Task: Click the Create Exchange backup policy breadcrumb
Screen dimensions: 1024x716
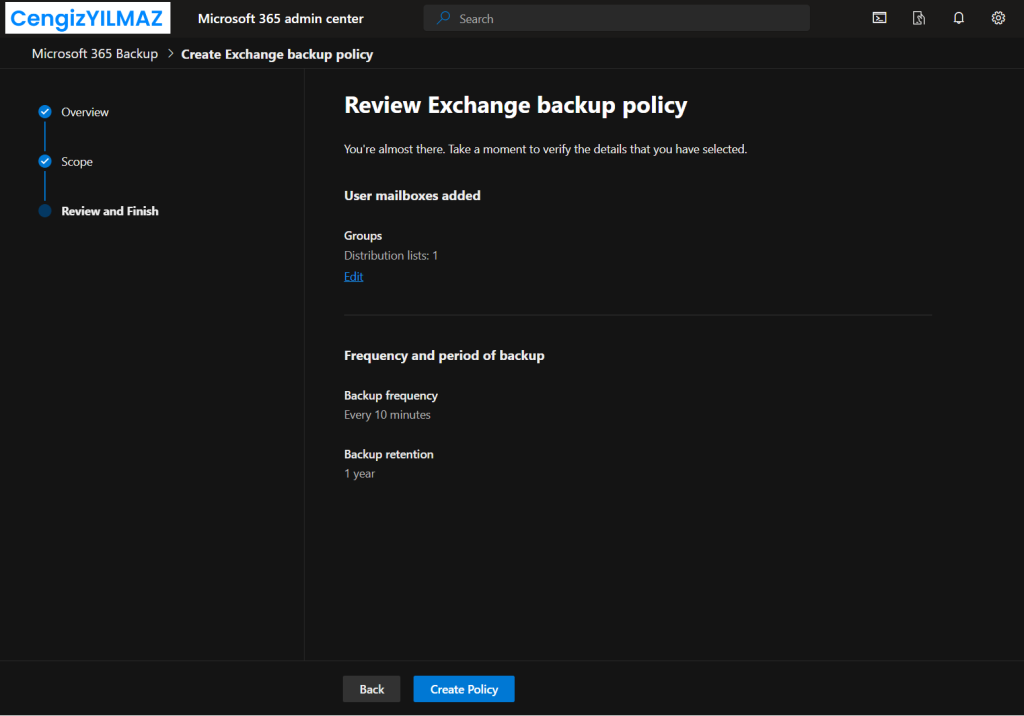Action: coord(277,54)
